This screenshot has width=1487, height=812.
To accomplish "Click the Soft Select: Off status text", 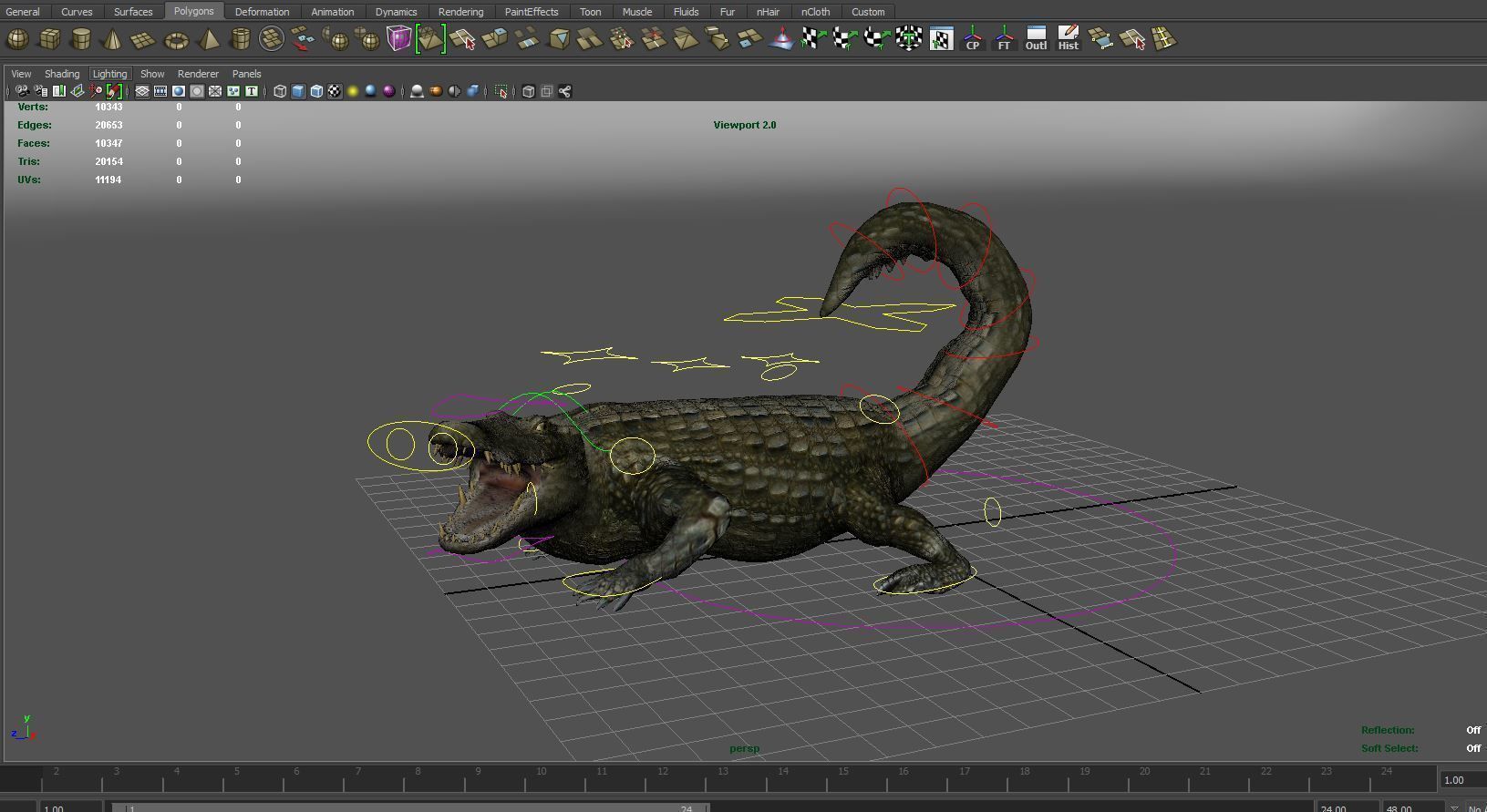I will click(x=1420, y=748).
